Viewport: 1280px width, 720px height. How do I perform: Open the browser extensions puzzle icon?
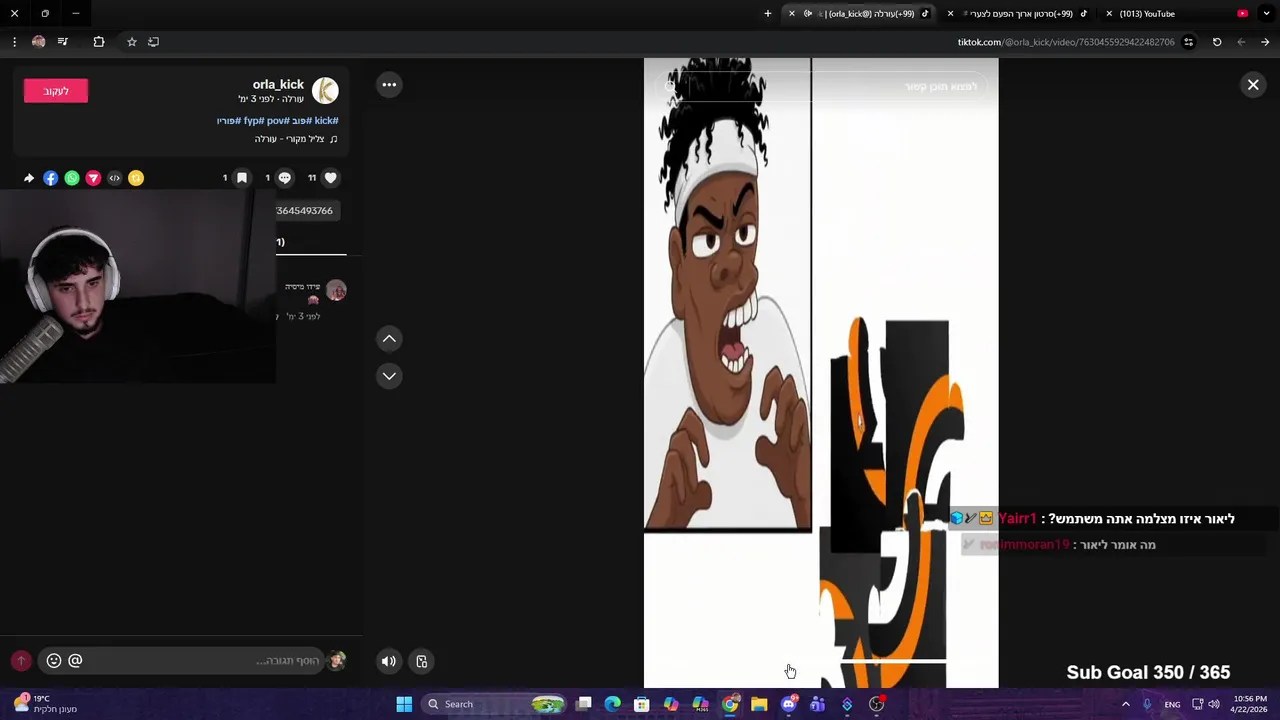pyautogui.click(x=98, y=42)
